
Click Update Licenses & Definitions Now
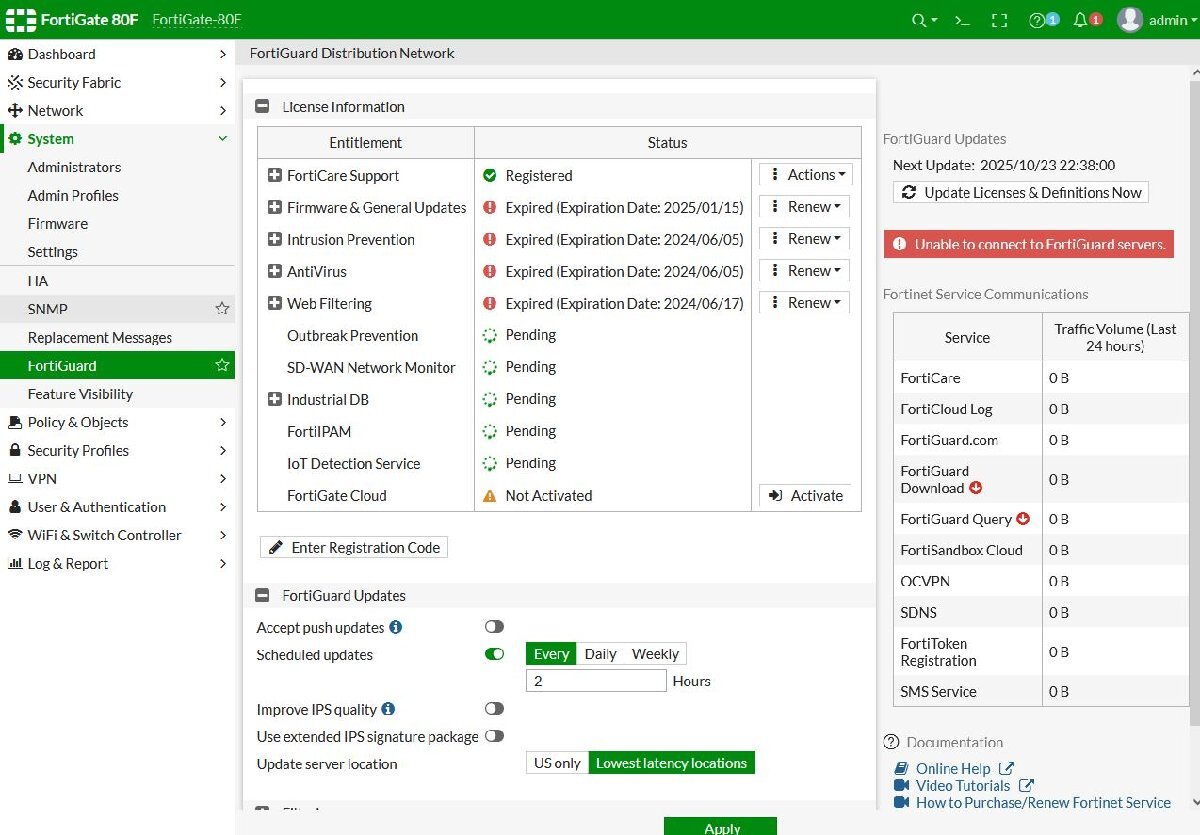1021,192
